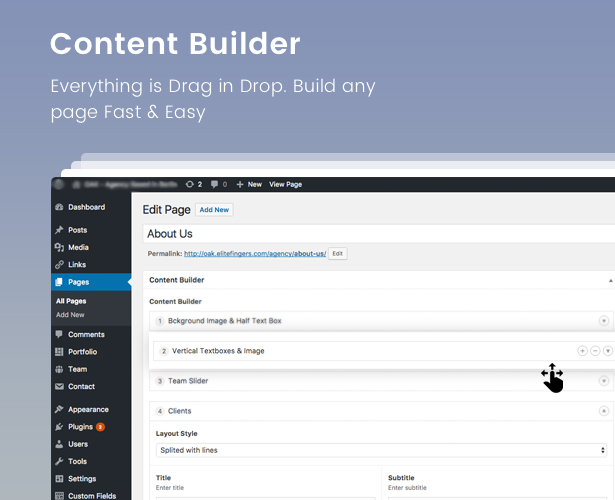The width and height of the screenshot is (615, 500).
Task: Click the Contact envelope icon
Action: pos(59,387)
